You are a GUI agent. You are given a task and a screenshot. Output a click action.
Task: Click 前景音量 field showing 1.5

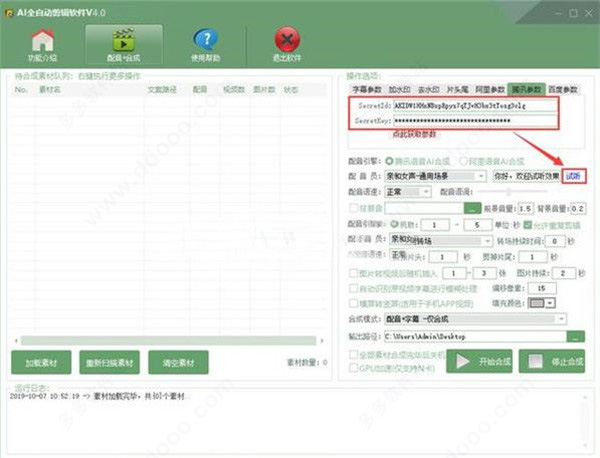point(525,209)
